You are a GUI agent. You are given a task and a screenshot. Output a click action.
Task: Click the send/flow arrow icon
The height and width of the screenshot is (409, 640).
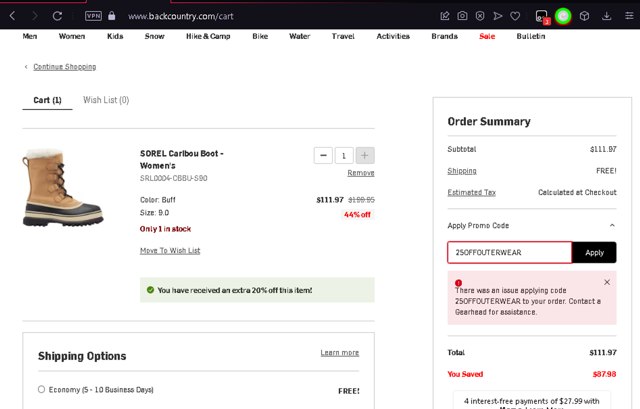pos(497,16)
